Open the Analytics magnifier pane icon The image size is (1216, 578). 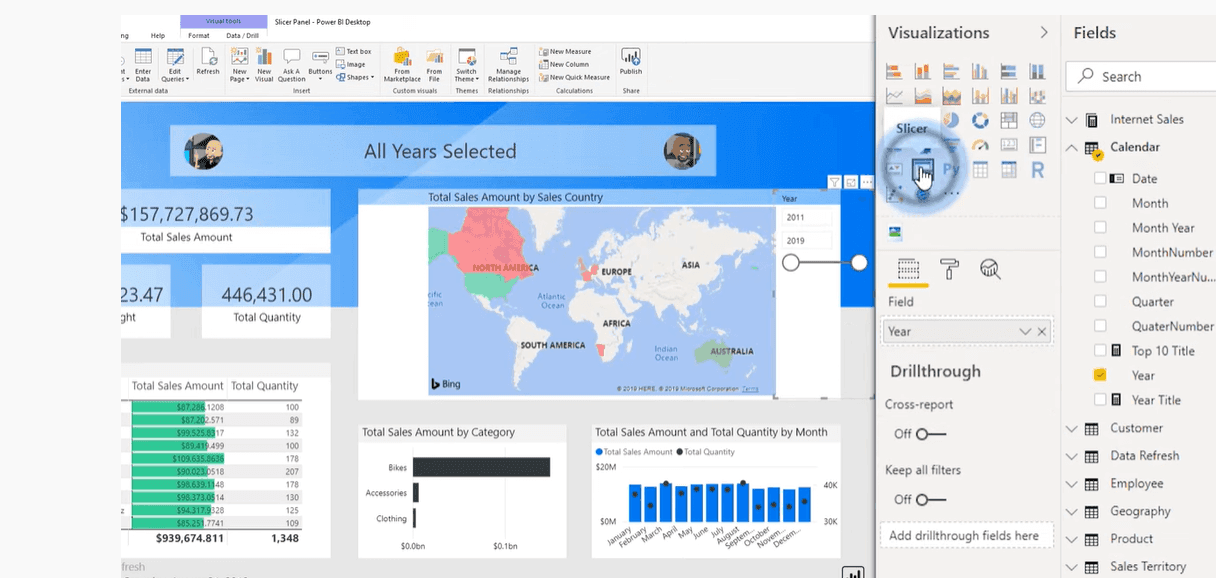990,268
